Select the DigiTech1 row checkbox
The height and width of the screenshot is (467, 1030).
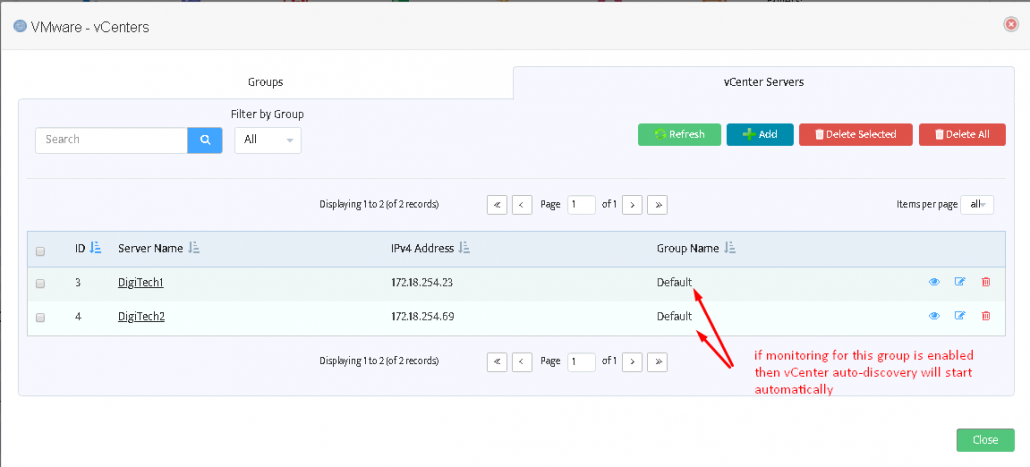[x=41, y=283]
